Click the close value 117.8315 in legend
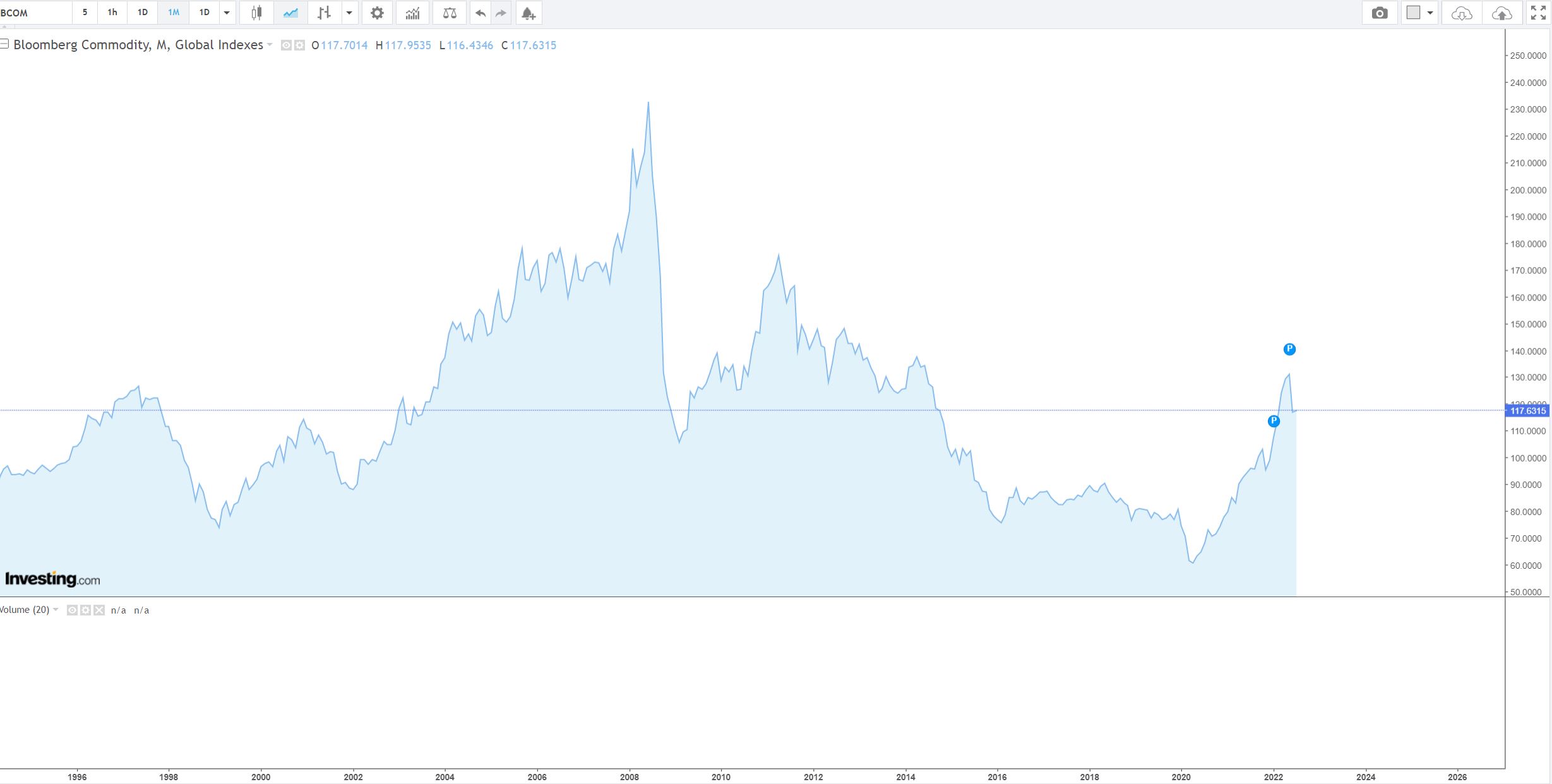The image size is (1552, 784). pyautogui.click(x=533, y=45)
